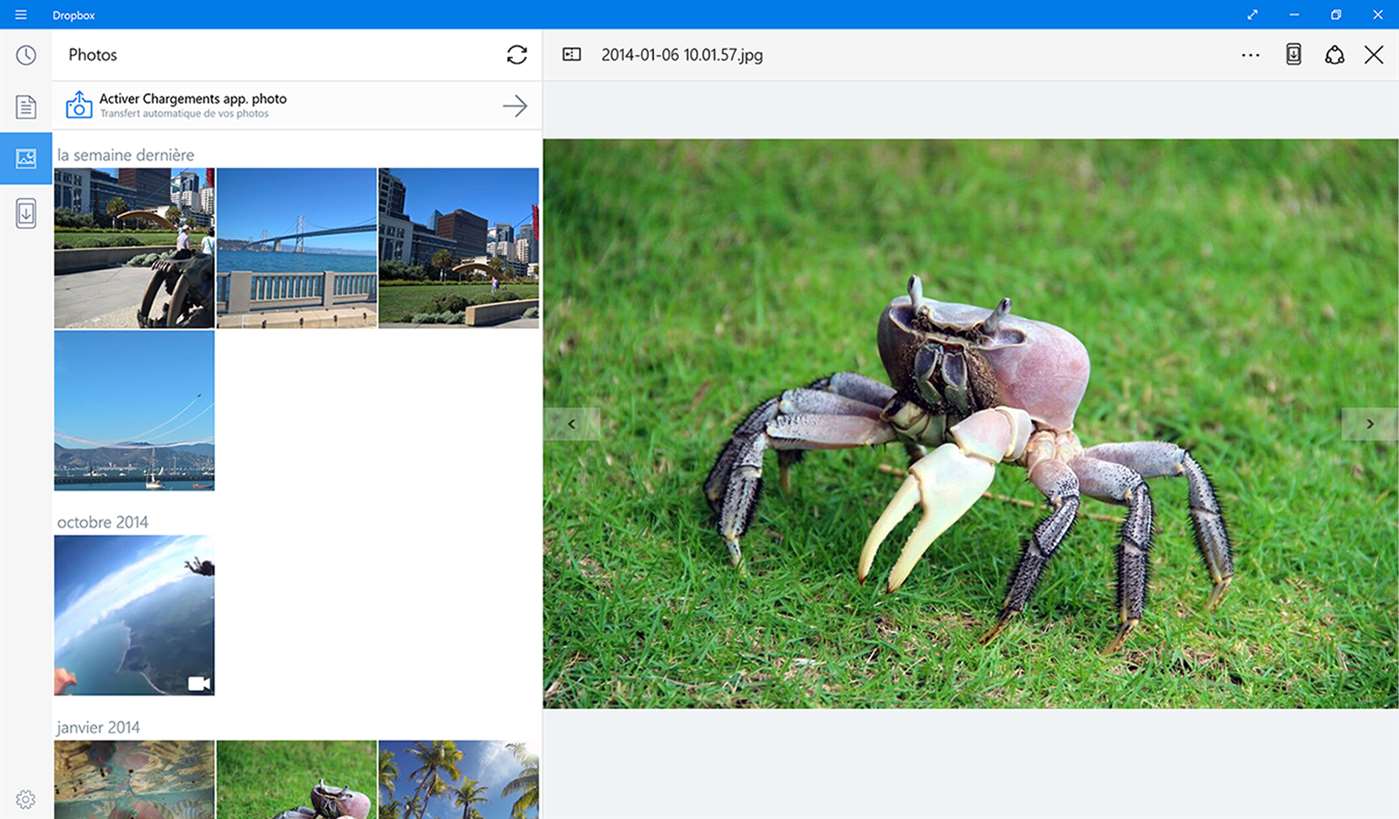
Task: Share the photo using share icon
Action: (1334, 55)
